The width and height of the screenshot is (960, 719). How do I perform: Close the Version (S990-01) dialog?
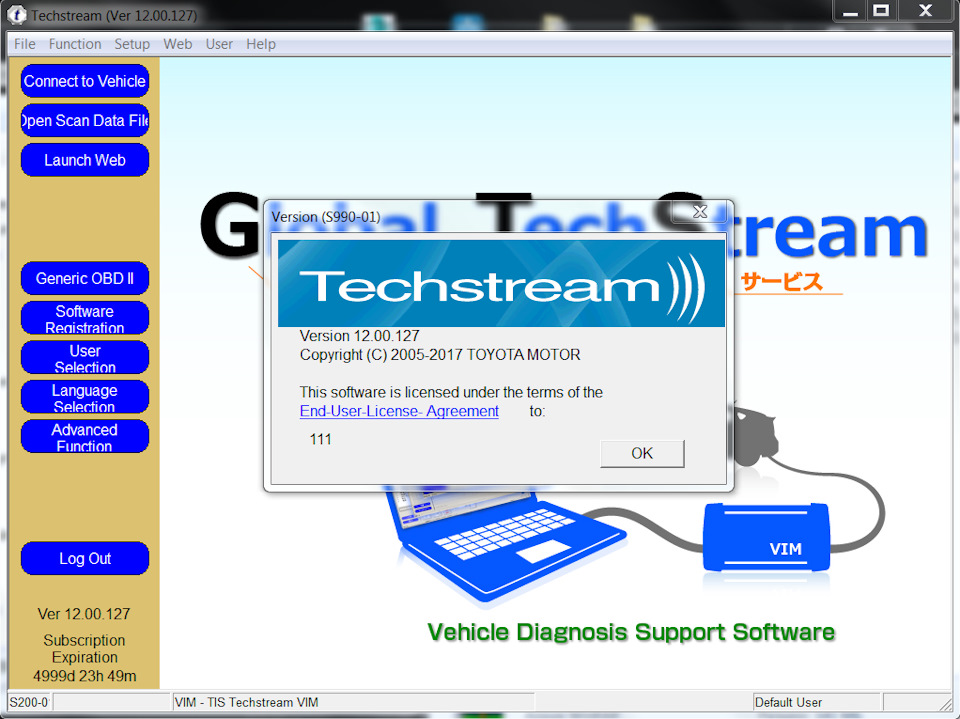700,212
